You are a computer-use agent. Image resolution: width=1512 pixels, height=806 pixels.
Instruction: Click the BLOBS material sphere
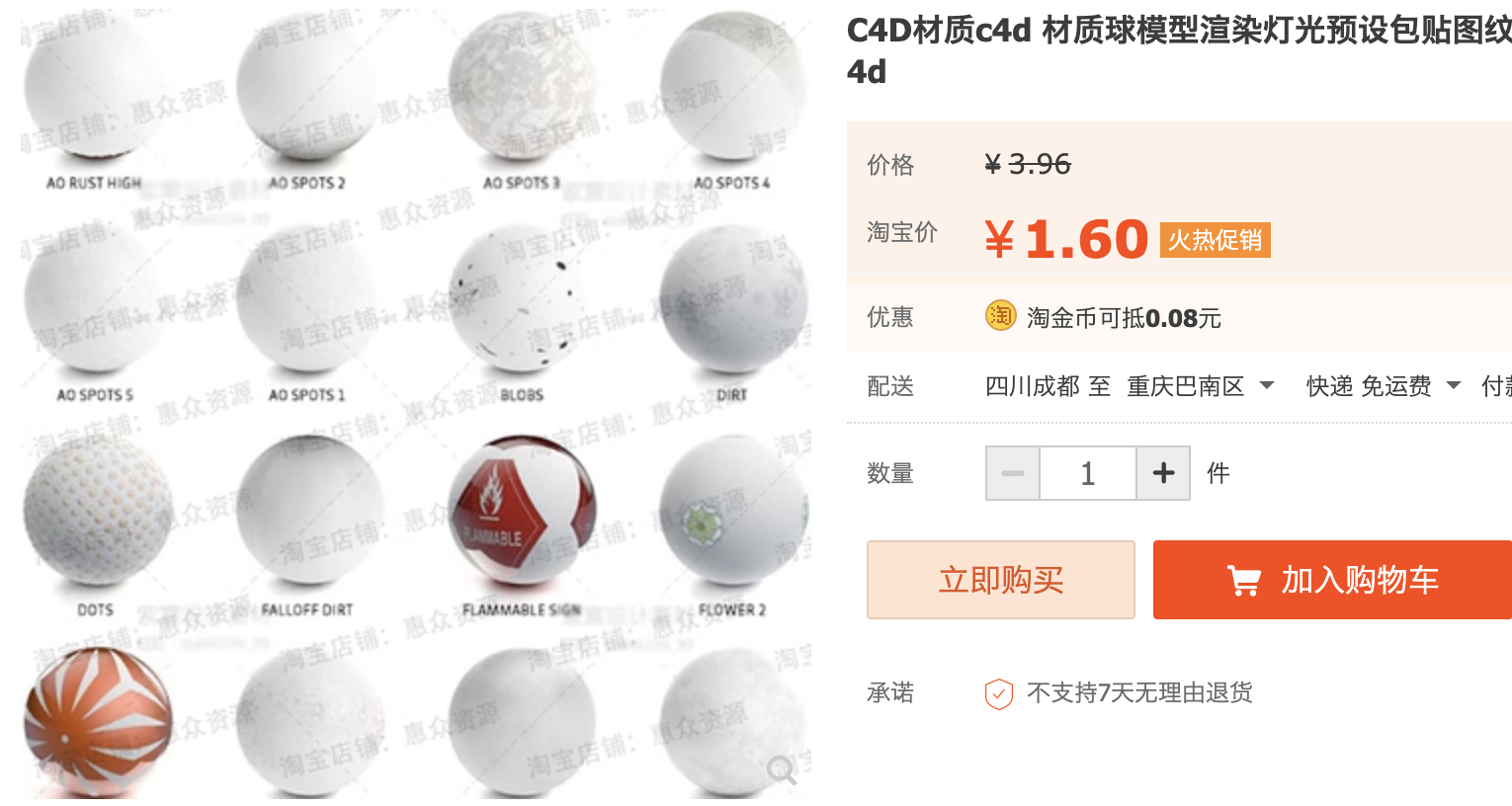[522, 299]
